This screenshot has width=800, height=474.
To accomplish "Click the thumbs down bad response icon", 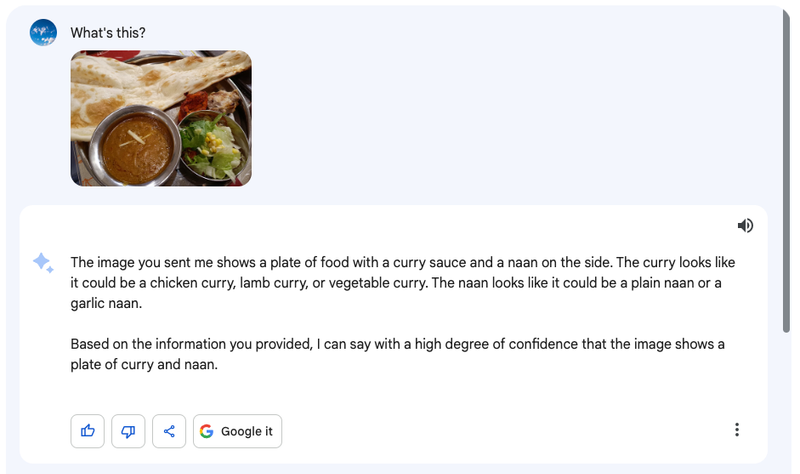I will (128, 431).
